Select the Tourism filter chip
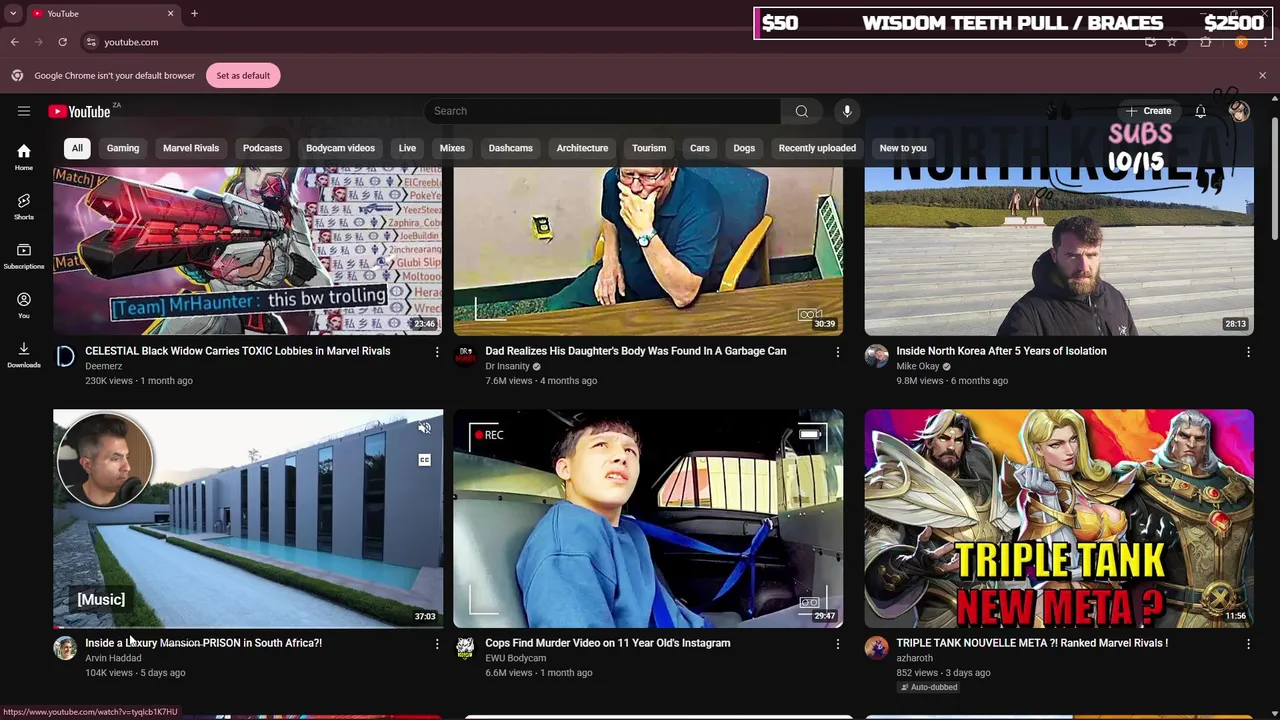Screen dimensions: 1280x720 point(649,148)
